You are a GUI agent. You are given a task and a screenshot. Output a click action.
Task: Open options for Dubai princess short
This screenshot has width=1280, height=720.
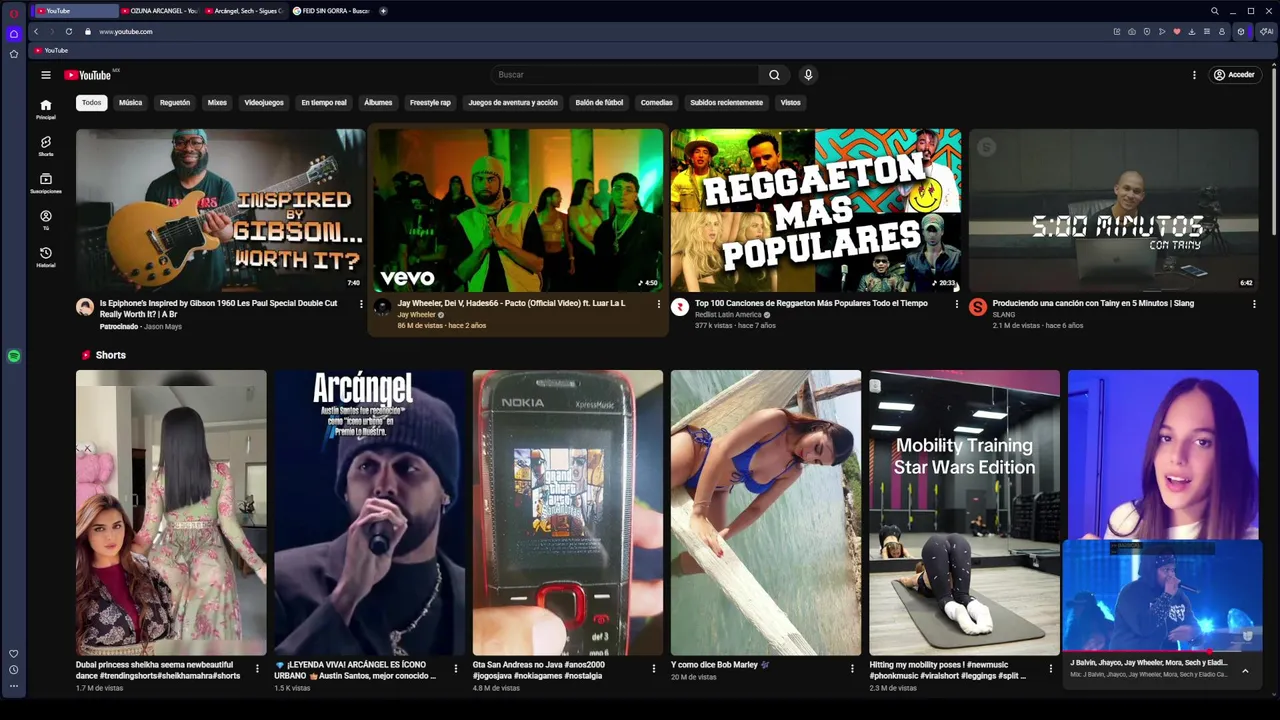(257, 669)
